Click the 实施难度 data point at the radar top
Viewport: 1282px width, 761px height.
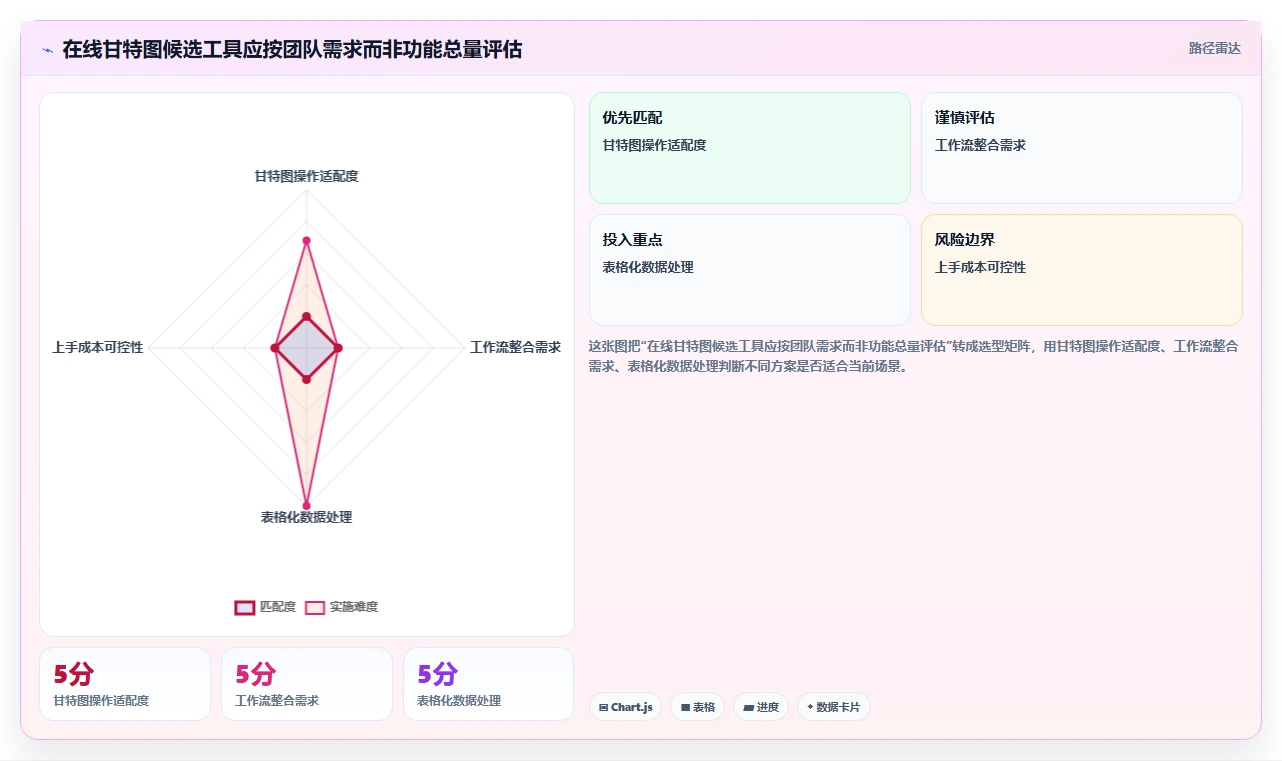306,240
